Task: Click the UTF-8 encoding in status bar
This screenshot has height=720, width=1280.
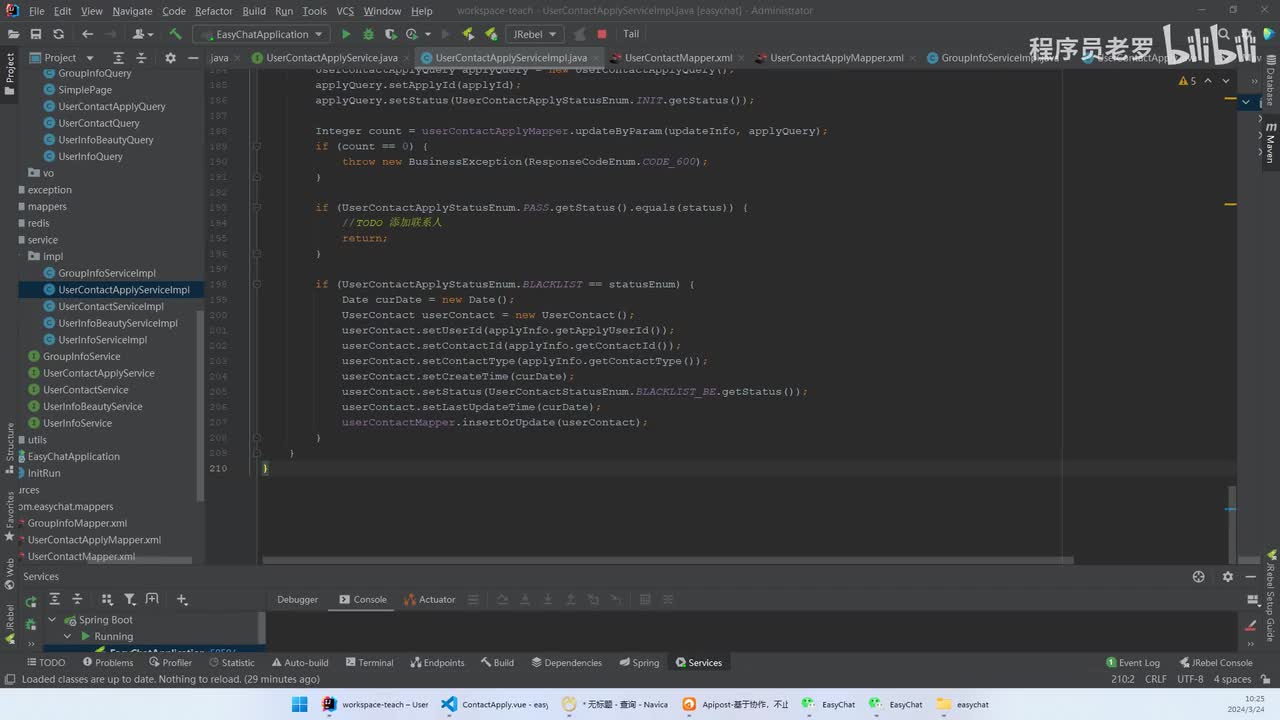Action: (x=1190, y=679)
